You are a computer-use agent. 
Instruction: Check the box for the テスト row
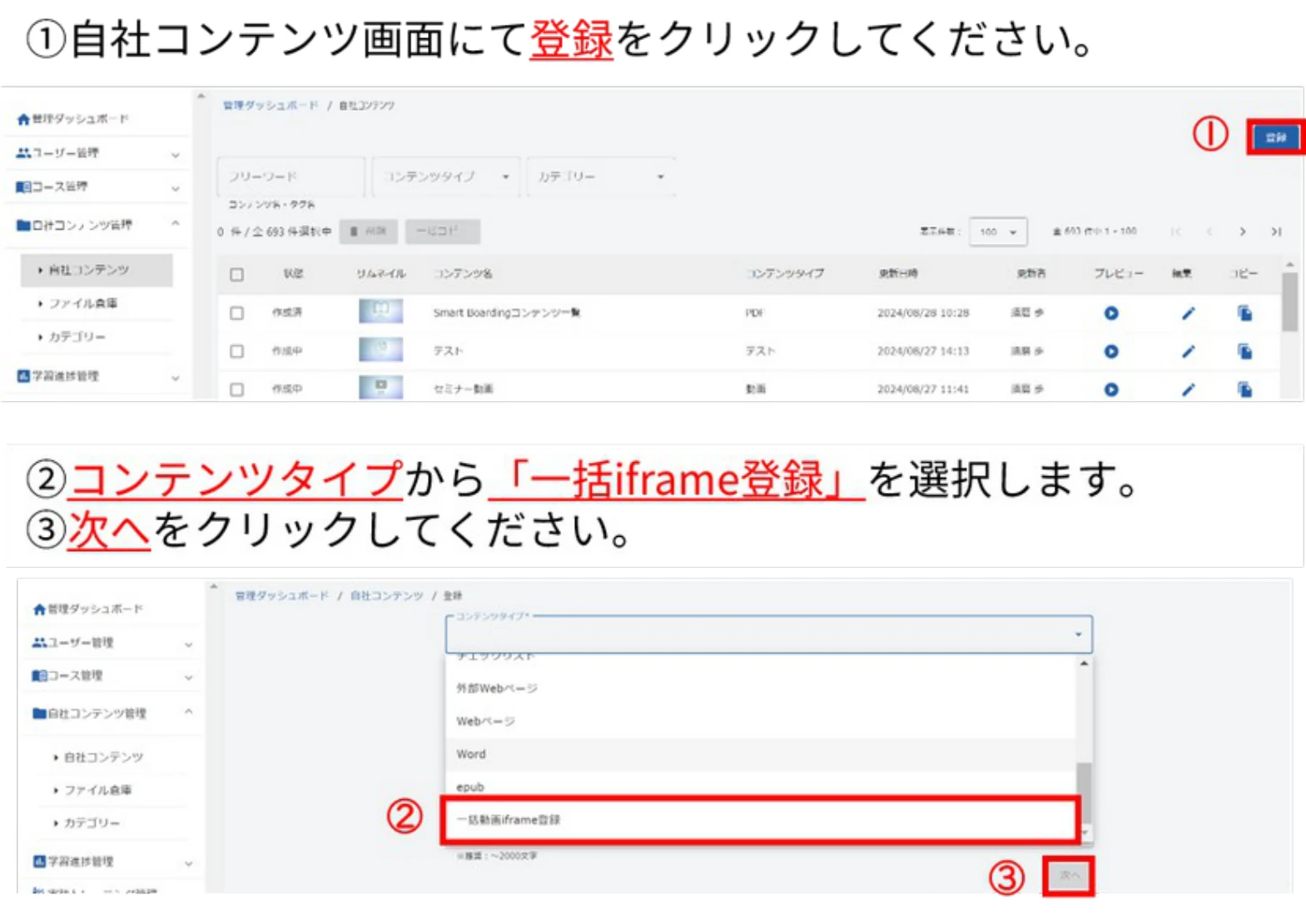pyautogui.click(x=237, y=351)
